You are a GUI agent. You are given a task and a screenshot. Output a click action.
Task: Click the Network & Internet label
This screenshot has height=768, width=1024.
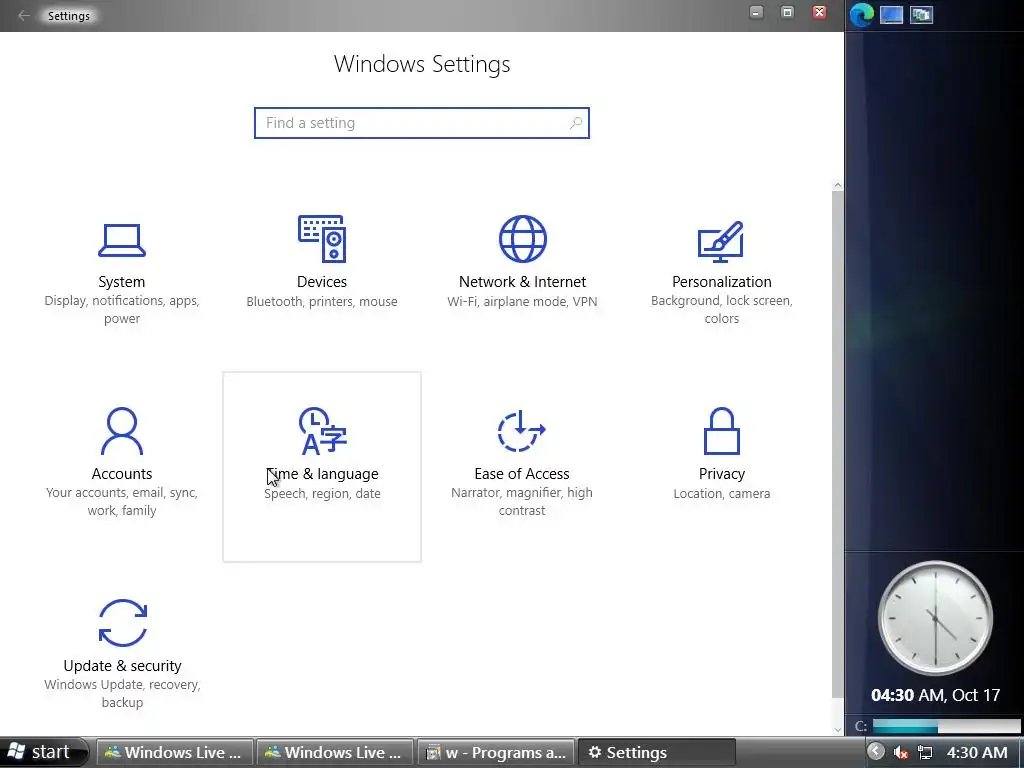click(x=522, y=281)
